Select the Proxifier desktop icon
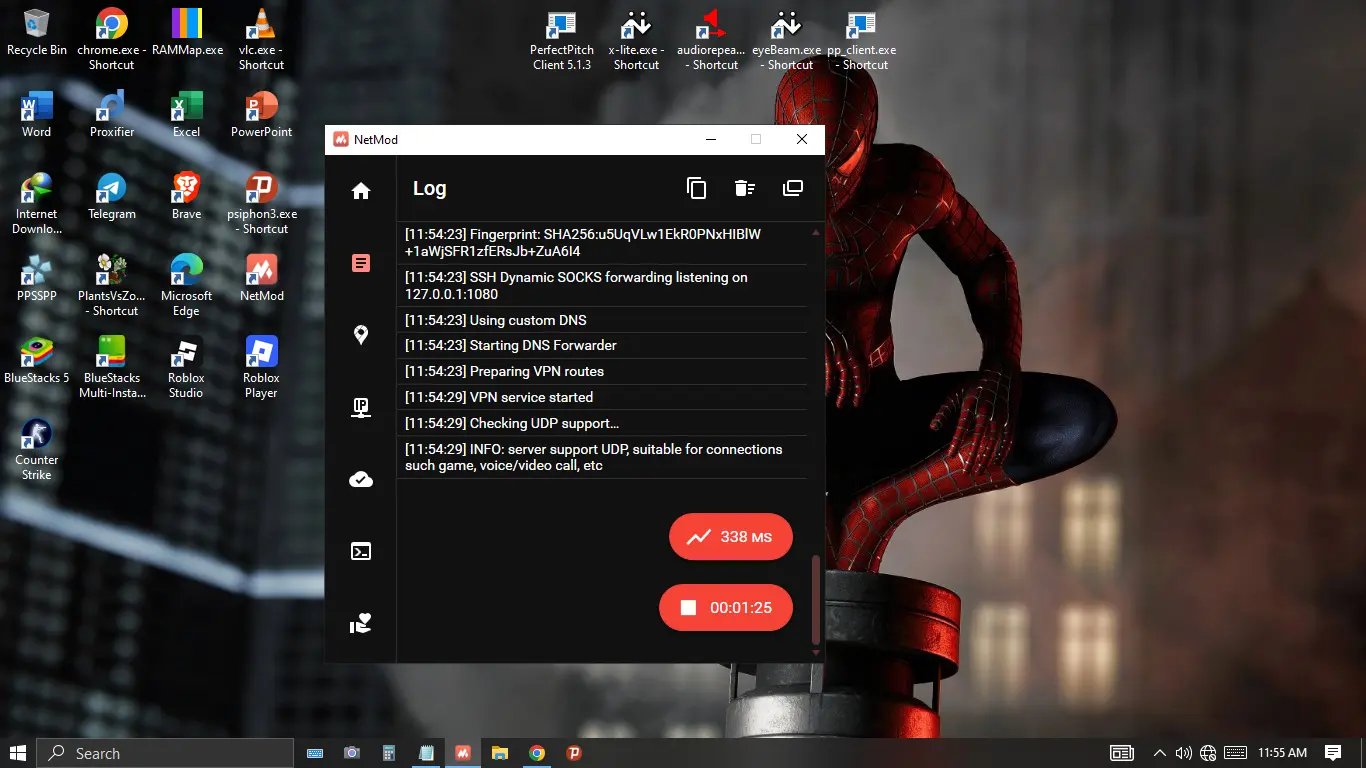1366x768 pixels. point(112,114)
